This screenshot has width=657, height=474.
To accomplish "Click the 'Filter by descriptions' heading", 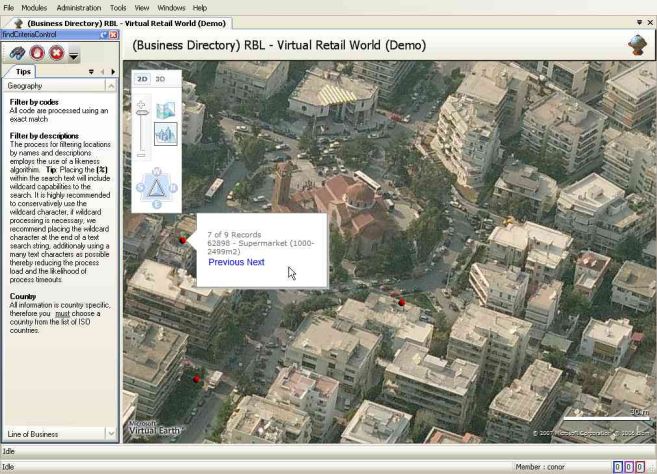I will [x=44, y=136].
